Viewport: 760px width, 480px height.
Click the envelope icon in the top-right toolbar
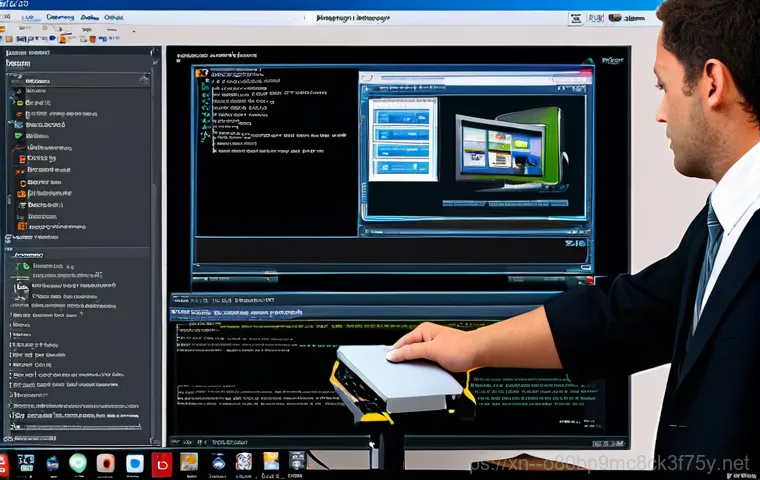(x=578, y=18)
